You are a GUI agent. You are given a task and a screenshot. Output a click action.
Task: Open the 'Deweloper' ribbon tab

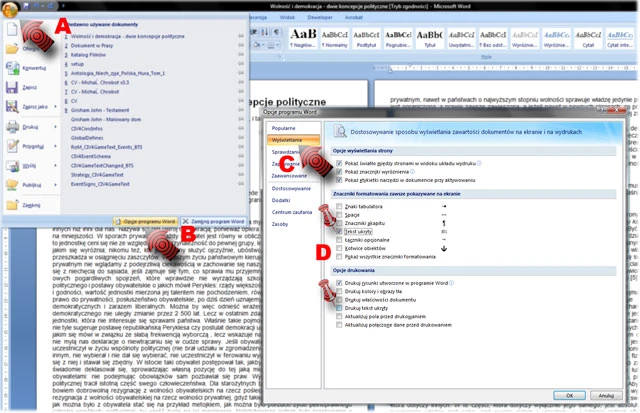[x=320, y=18]
